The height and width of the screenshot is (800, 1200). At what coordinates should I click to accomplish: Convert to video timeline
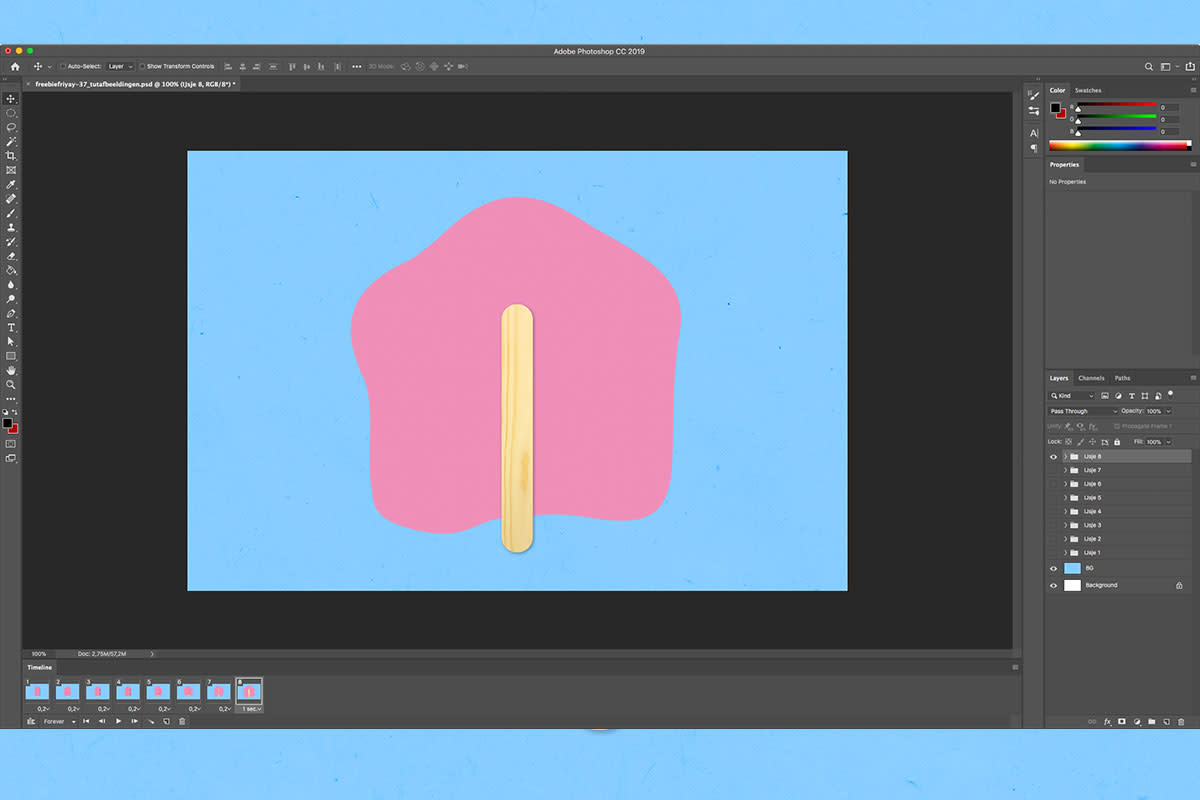coord(31,721)
